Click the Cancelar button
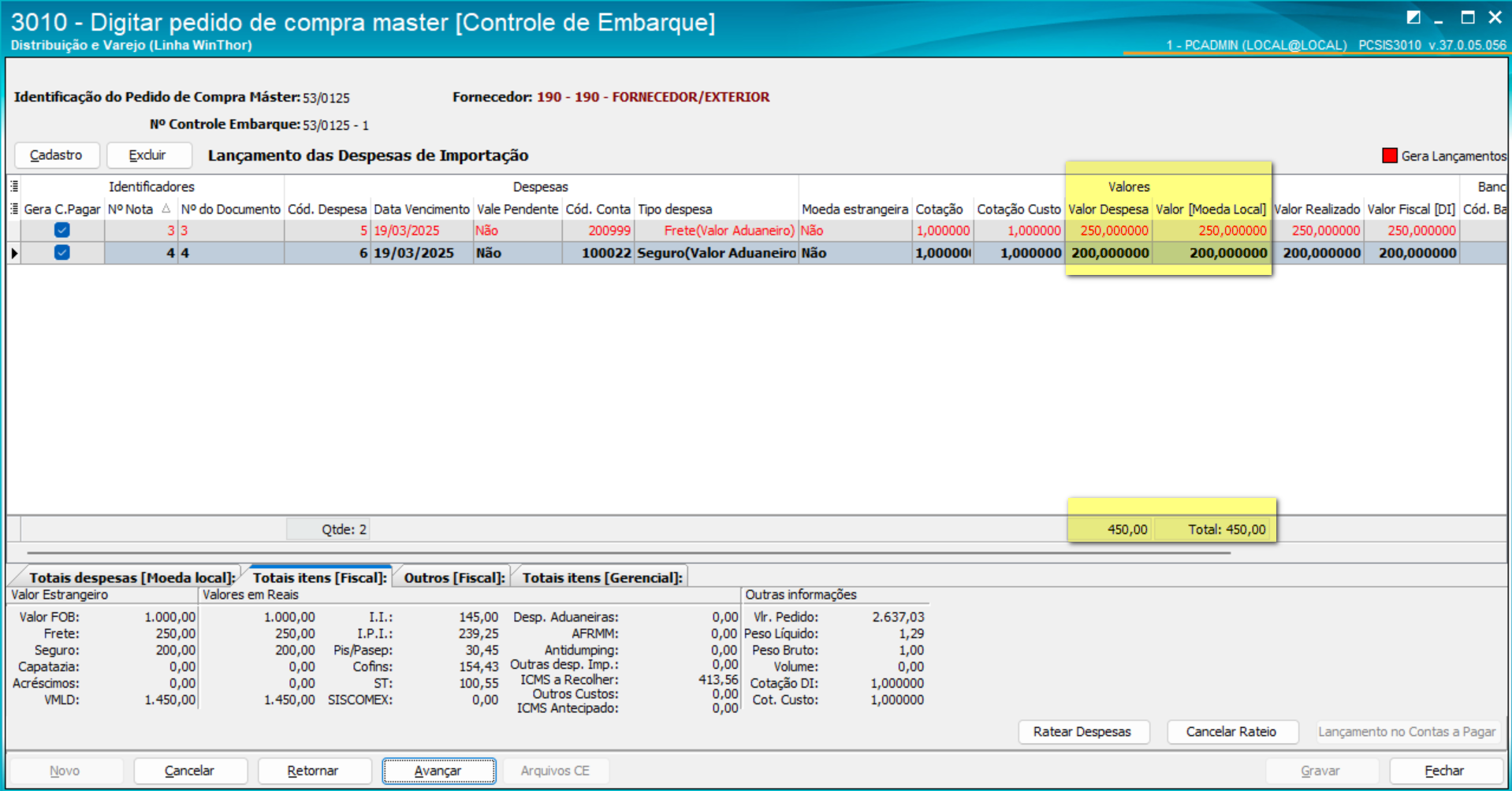The width and height of the screenshot is (1512, 791). point(190,771)
